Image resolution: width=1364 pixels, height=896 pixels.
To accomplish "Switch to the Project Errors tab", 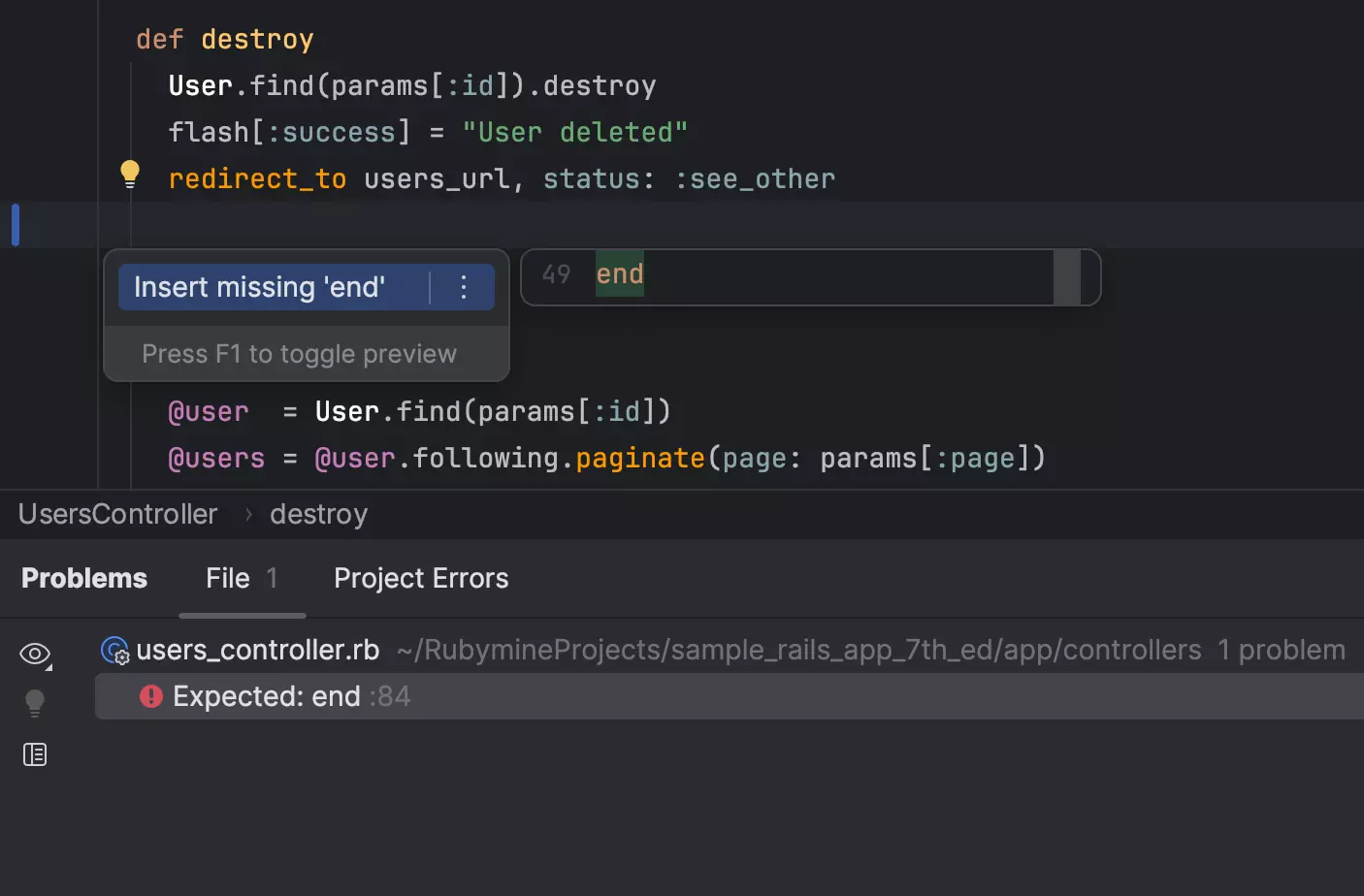I will 420,578.
